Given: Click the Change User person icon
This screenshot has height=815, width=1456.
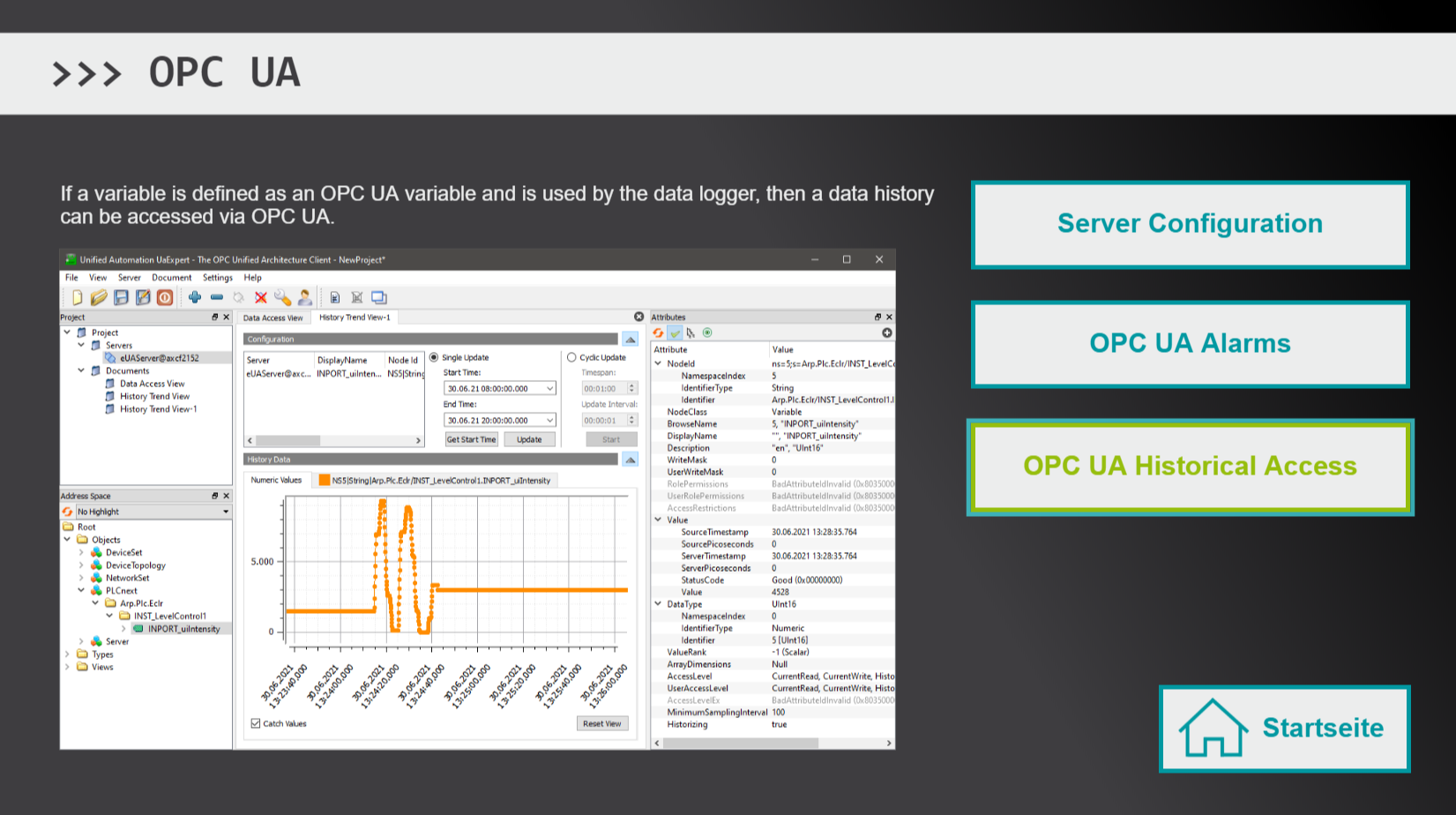Looking at the screenshot, I should click(305, 297).
